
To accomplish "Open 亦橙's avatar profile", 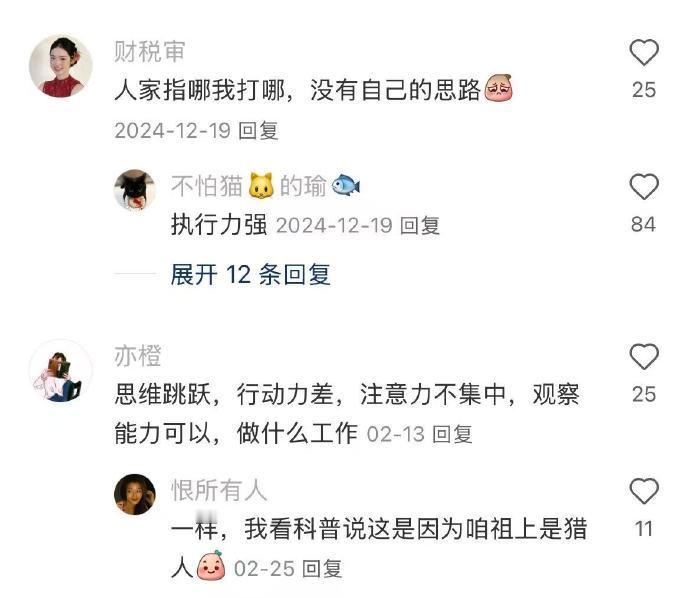I will point(61,371).
